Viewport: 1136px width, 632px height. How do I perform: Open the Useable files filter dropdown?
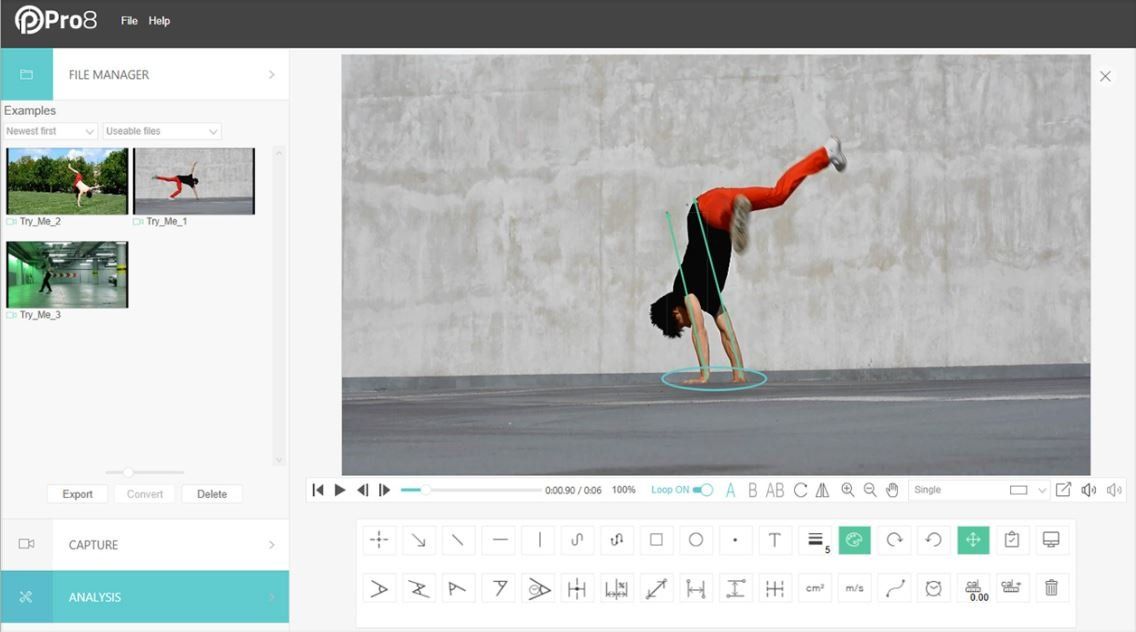coord(162,131)
